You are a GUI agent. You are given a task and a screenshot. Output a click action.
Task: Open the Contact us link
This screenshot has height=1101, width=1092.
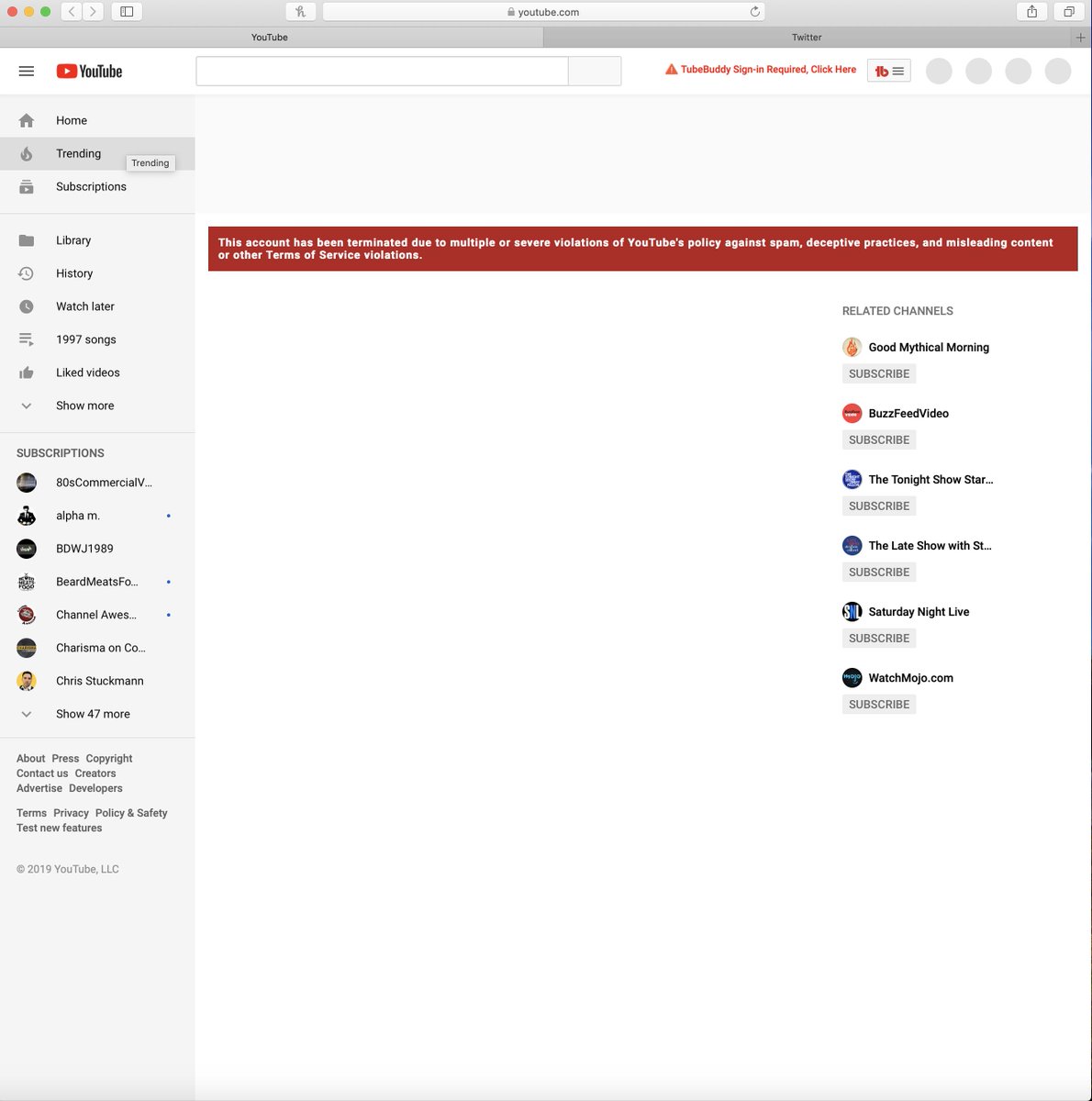pos(42,773)
